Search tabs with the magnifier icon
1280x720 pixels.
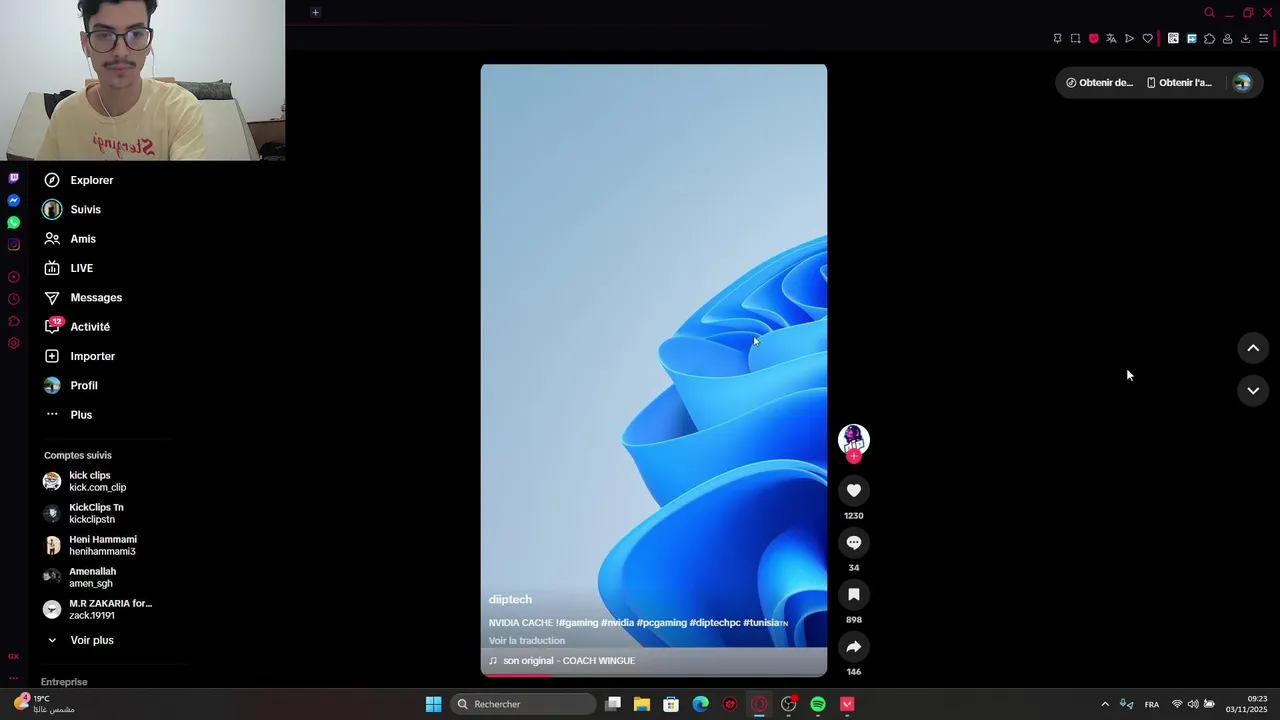point(1209,13)
